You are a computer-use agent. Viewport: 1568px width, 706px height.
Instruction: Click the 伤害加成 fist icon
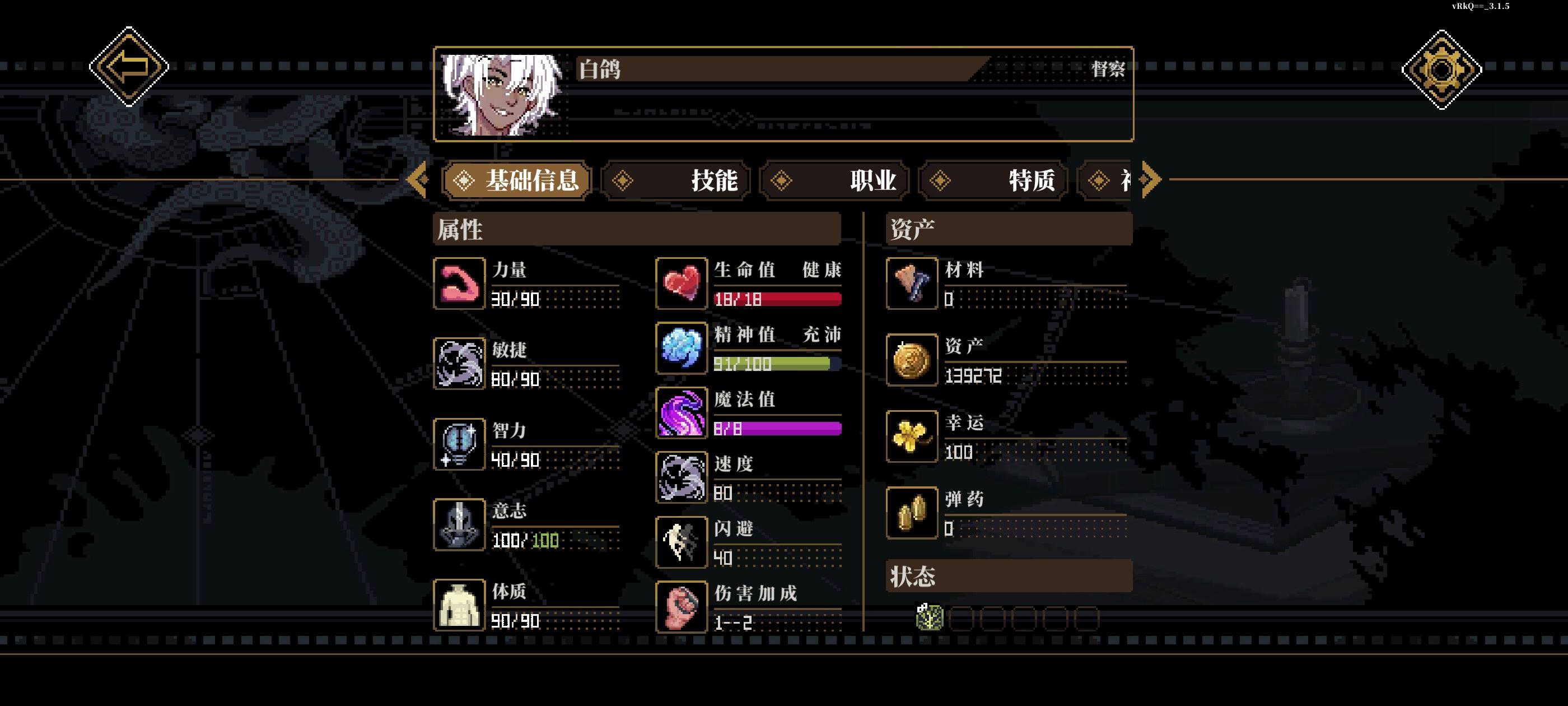[681, 607]
